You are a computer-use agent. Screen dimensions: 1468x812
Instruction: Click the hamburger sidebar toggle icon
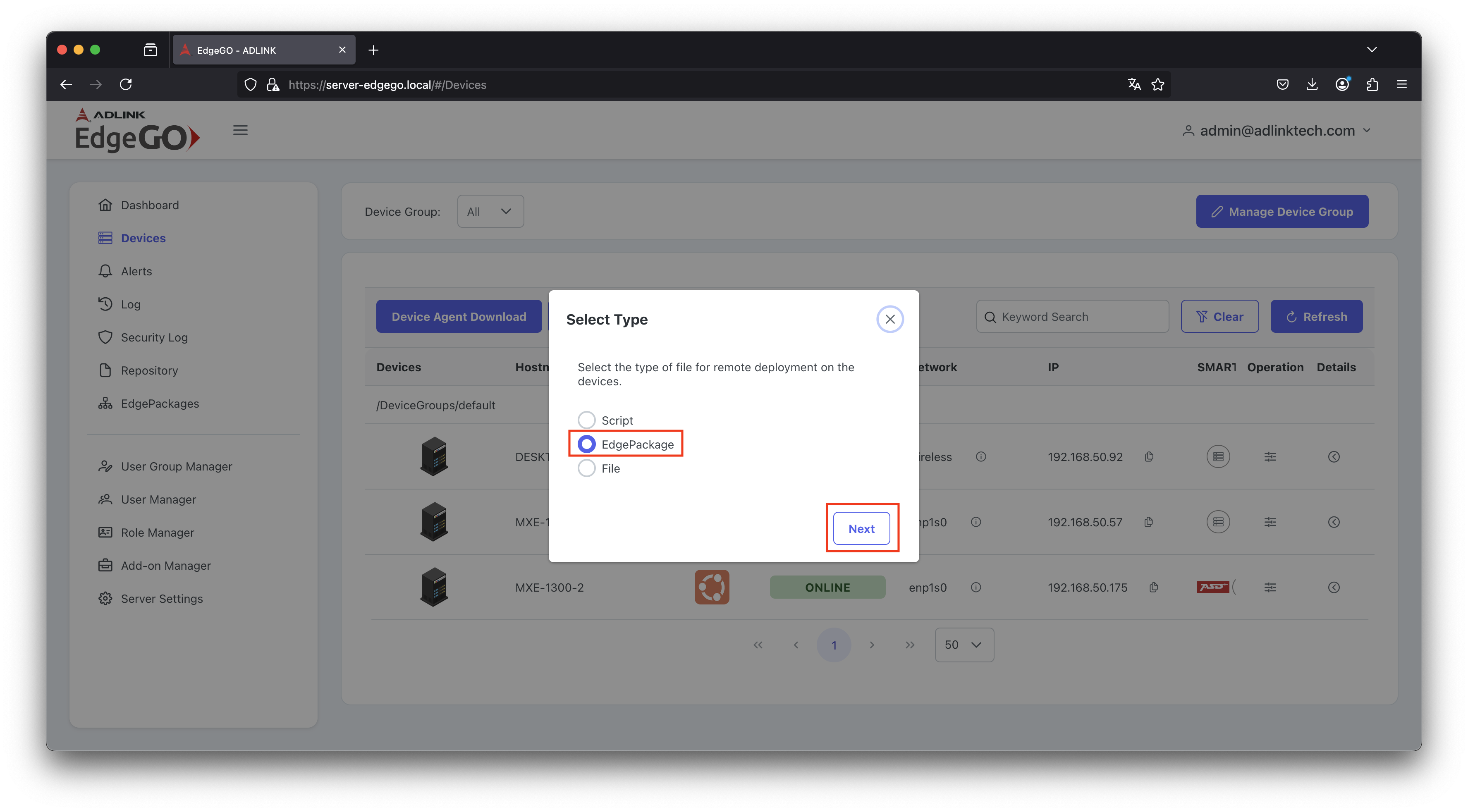[240, 131]
